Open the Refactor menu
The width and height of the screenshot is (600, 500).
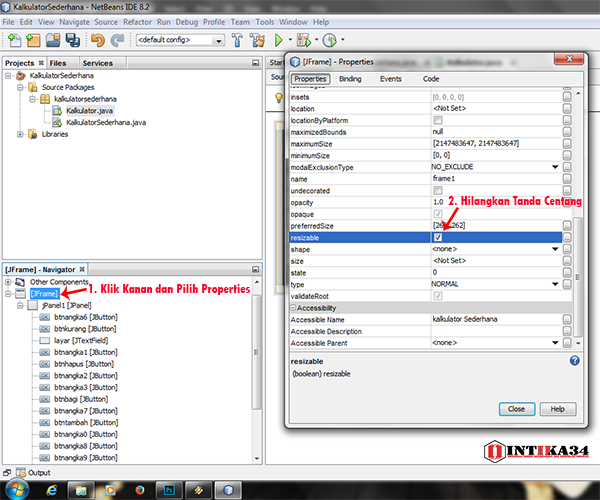[137, 22]
